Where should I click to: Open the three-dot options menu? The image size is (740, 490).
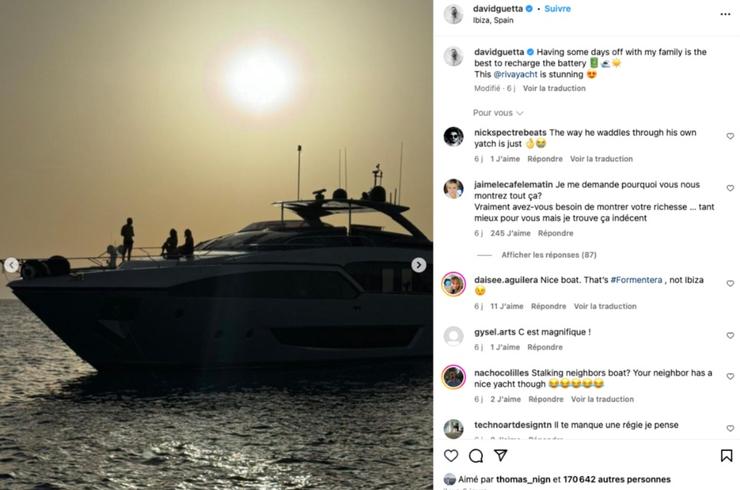click(x=725, y=14)
